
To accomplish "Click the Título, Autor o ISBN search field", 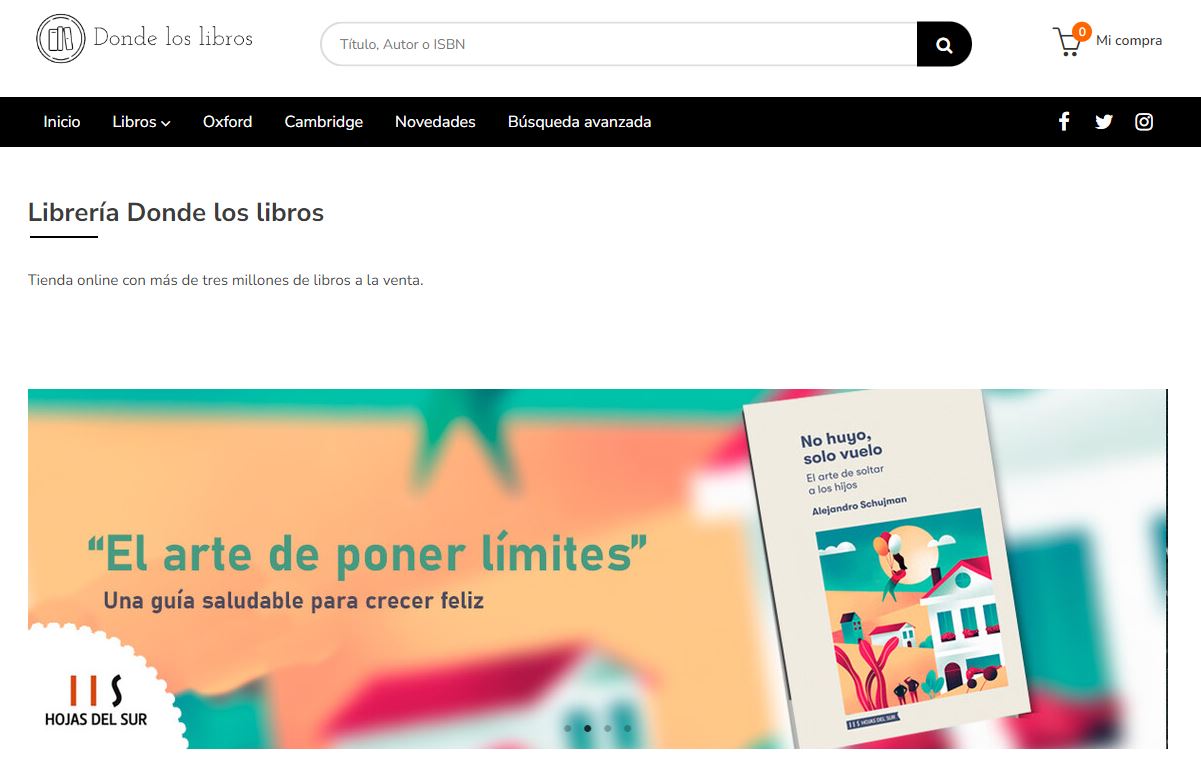I will click(x=619, y=44).
